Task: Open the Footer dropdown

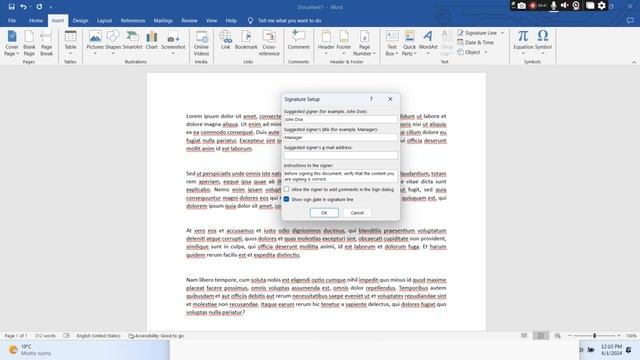Action: [344, 43]
